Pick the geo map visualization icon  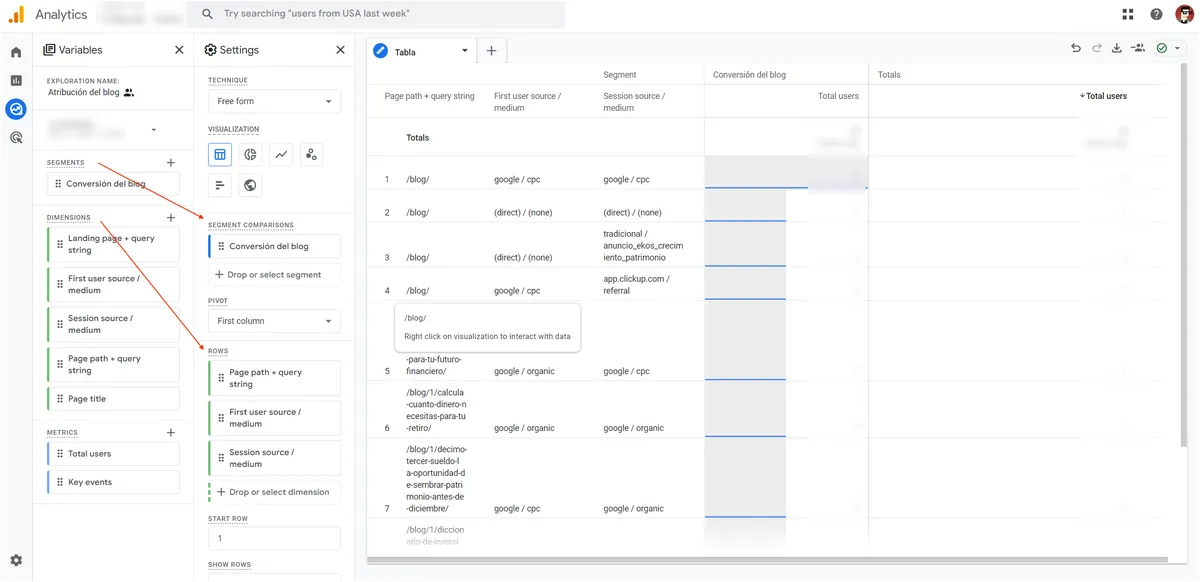tap(251, 185)
